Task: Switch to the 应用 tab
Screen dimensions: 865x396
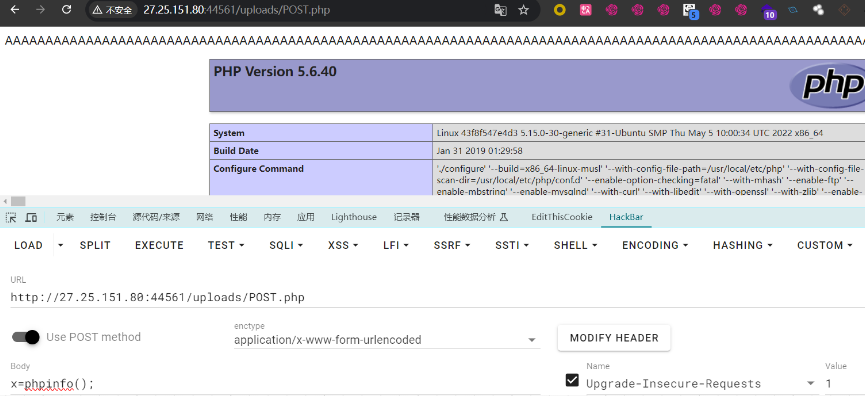Action: 306,217
